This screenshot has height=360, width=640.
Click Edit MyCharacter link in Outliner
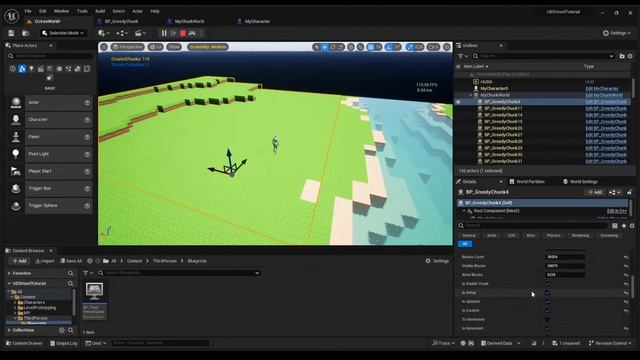[x=602, y=89]
